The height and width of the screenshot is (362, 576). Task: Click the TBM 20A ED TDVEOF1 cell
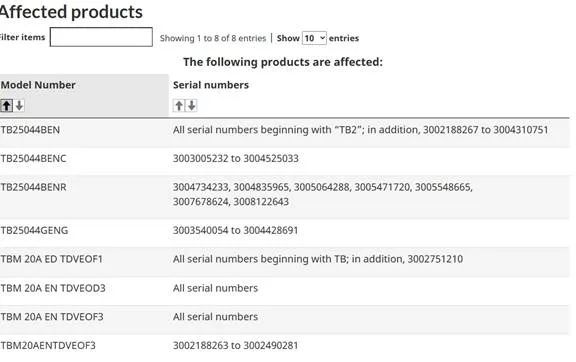[51, 259]
